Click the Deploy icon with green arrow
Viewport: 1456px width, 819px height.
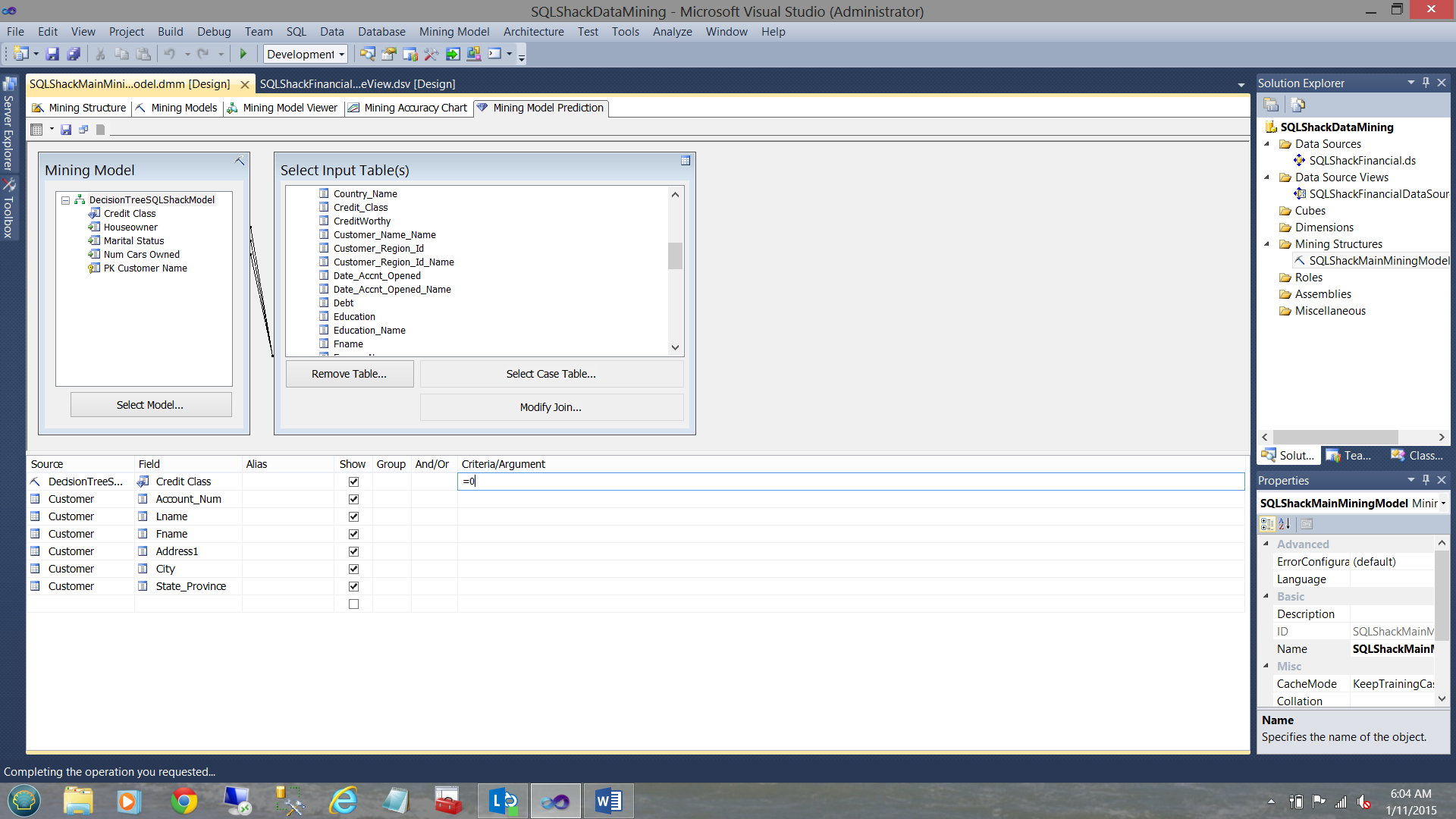(x=453, y=54)
